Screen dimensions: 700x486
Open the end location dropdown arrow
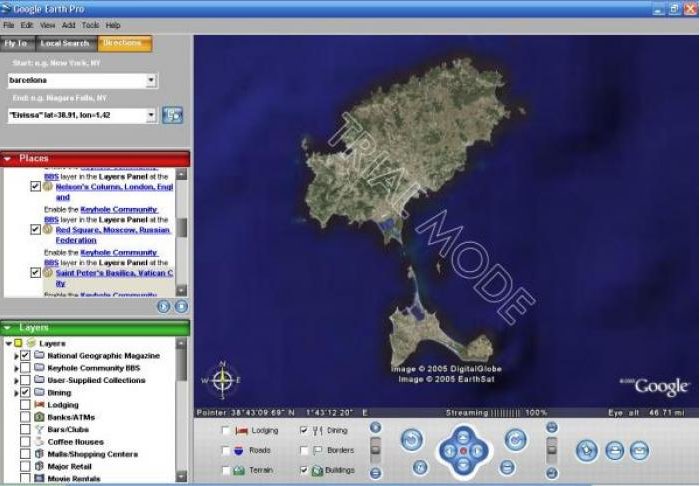pyautogui.click(x=151, y=115)
